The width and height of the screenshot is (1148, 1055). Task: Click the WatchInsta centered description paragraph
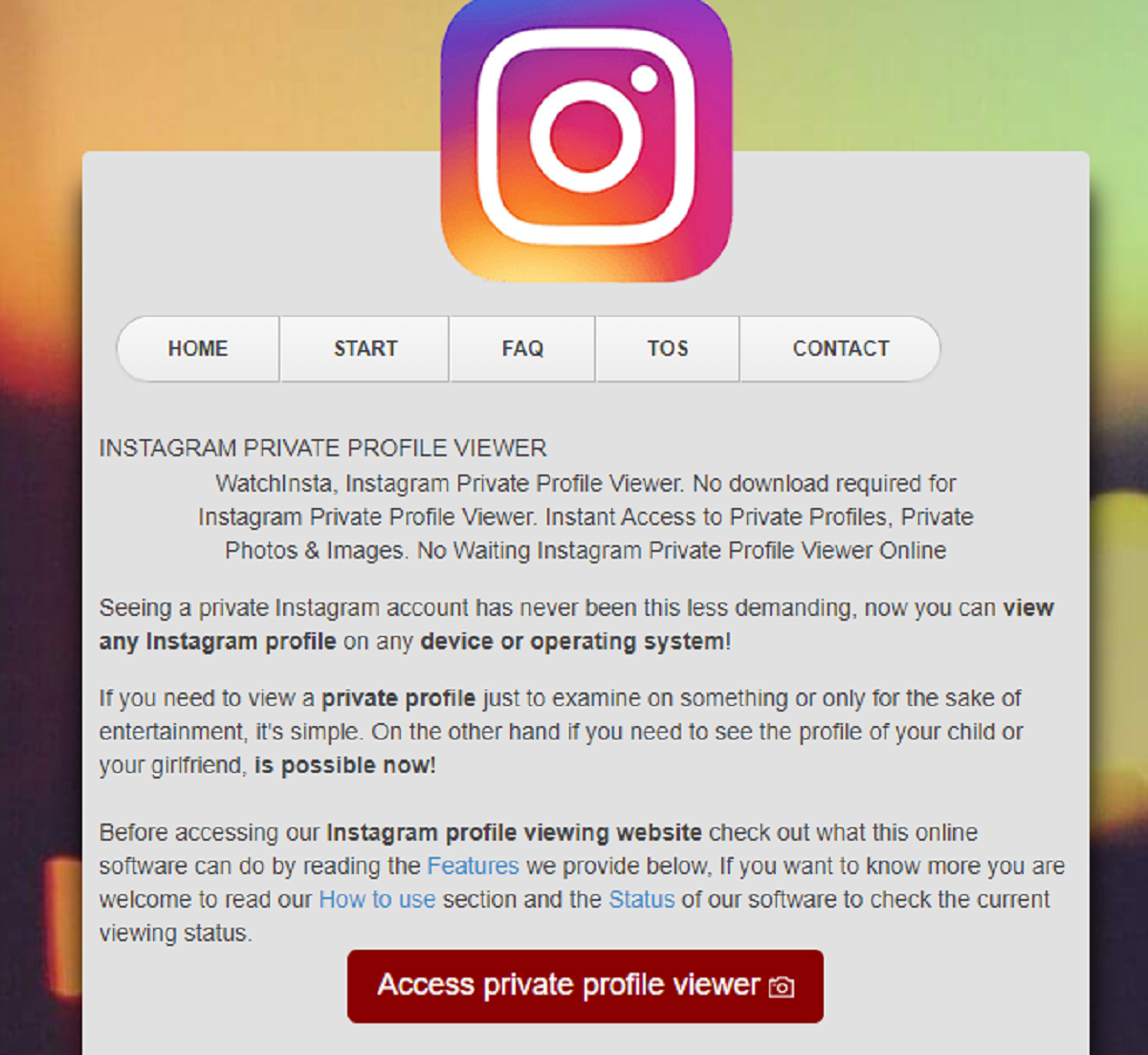tap(585, 517)
